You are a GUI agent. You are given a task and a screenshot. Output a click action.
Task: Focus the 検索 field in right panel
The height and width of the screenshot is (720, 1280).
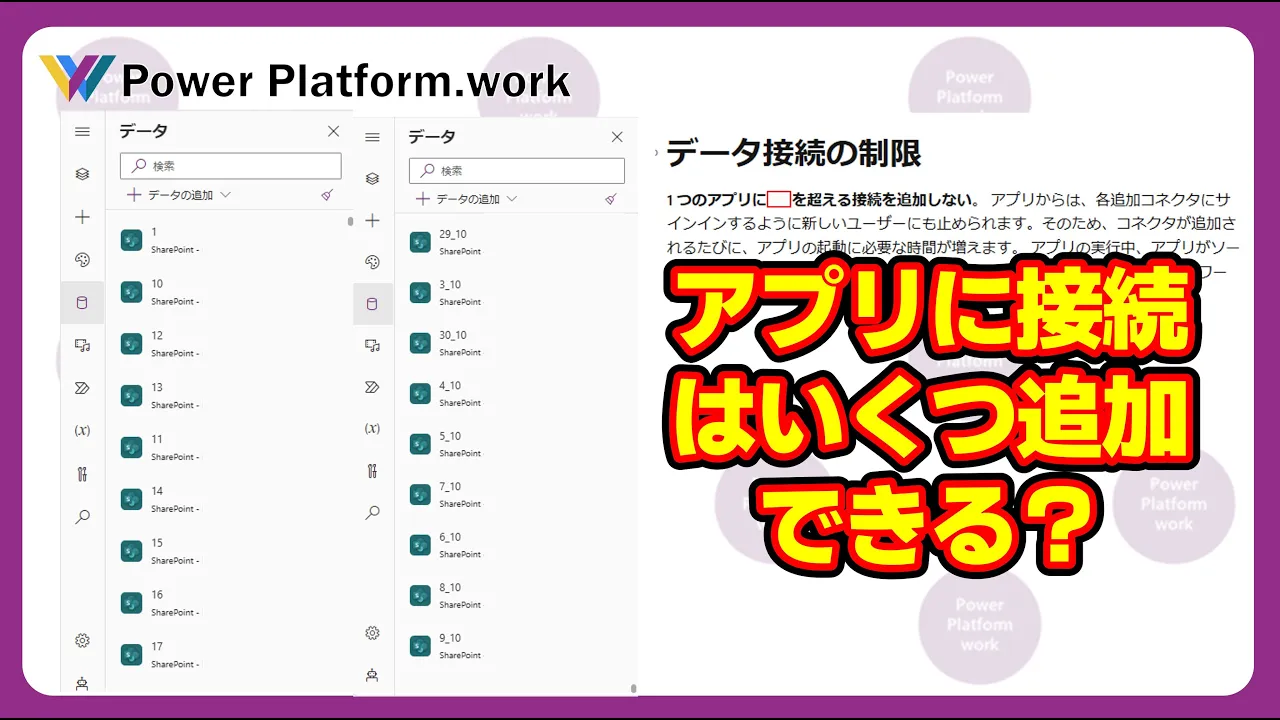pyautogui.click(x=517, y=171)
